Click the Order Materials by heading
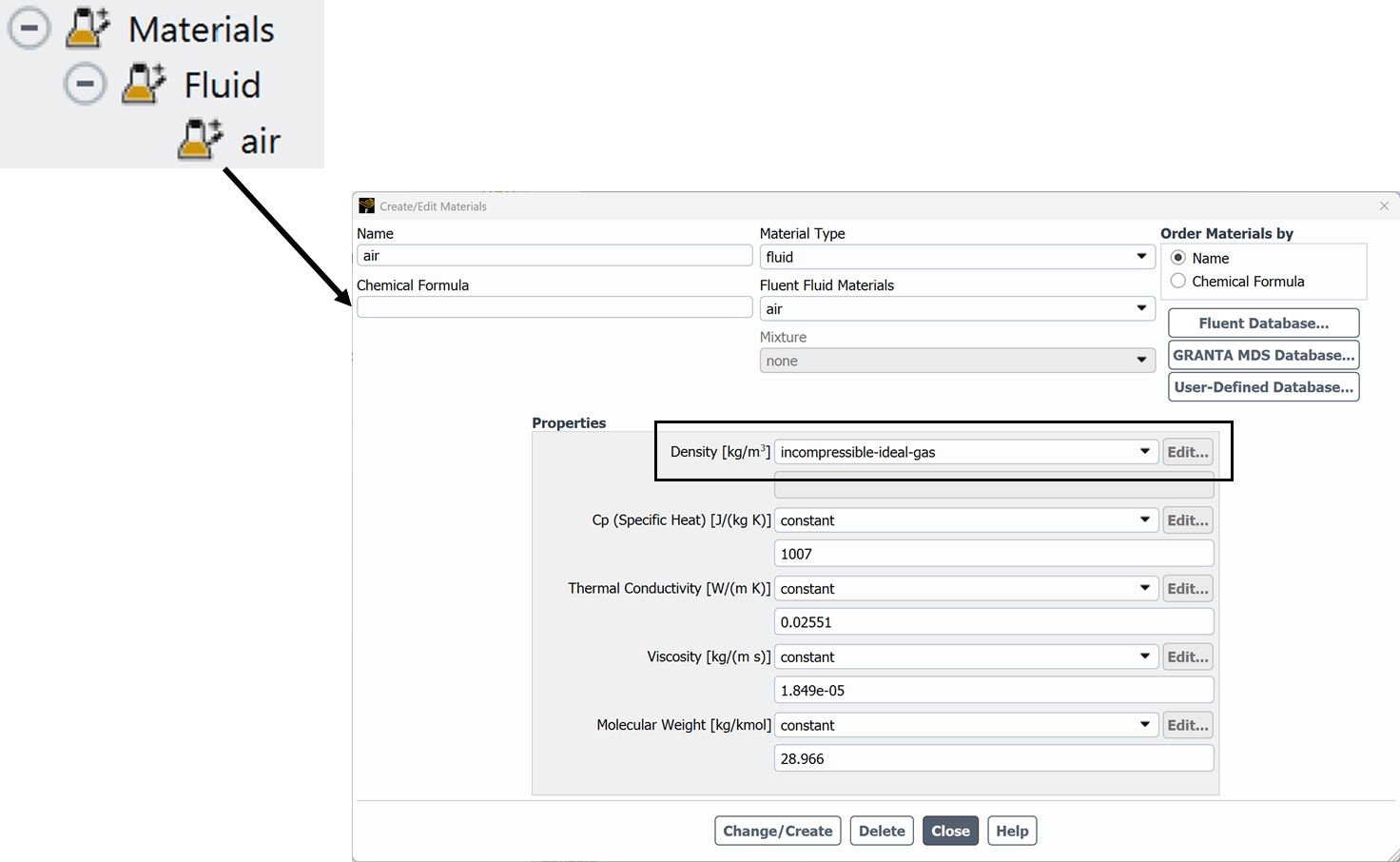This screenshot has width=1400, height=862. coord(1227,233)
